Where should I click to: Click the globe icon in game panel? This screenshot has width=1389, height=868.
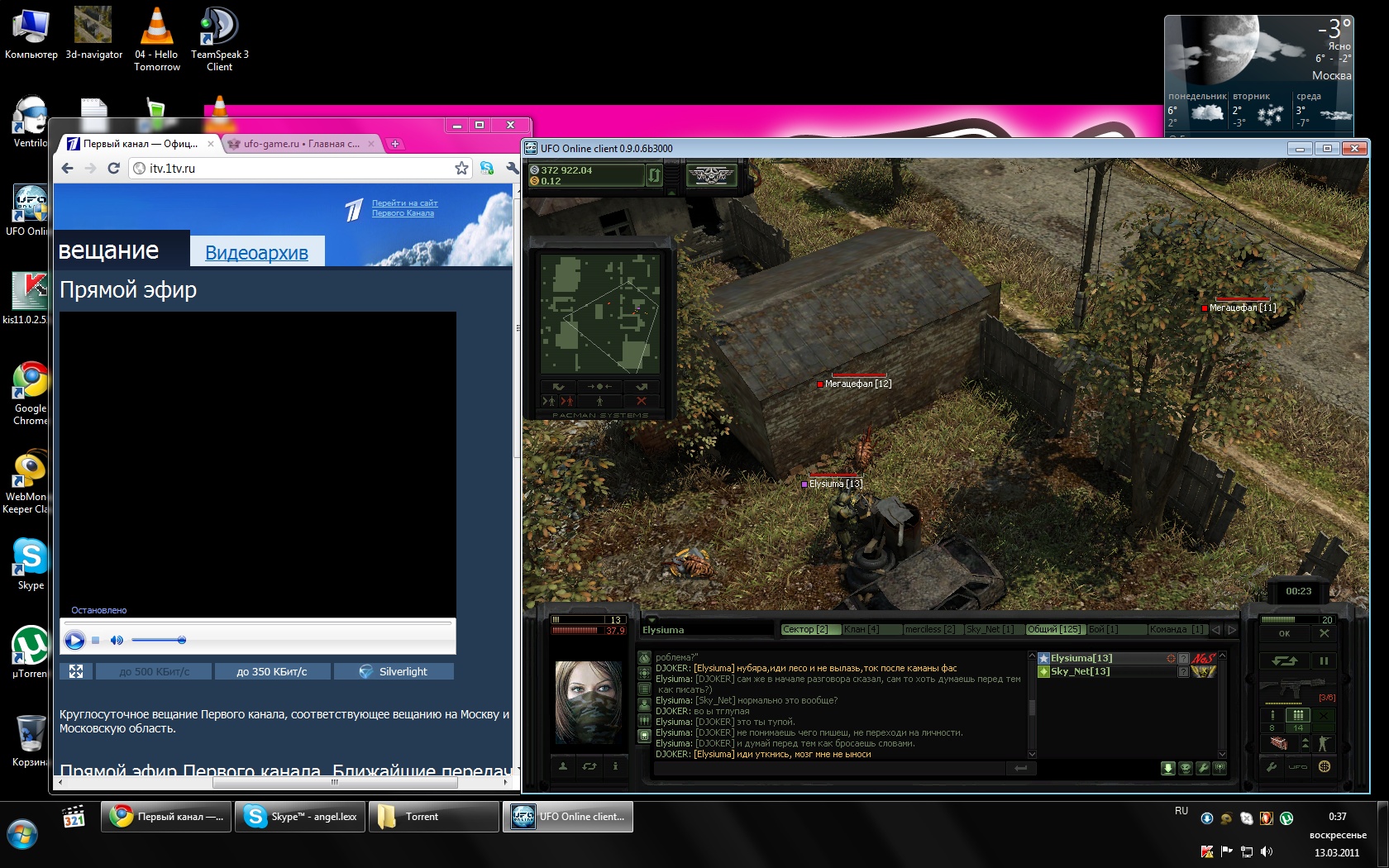pos(1325,766)
